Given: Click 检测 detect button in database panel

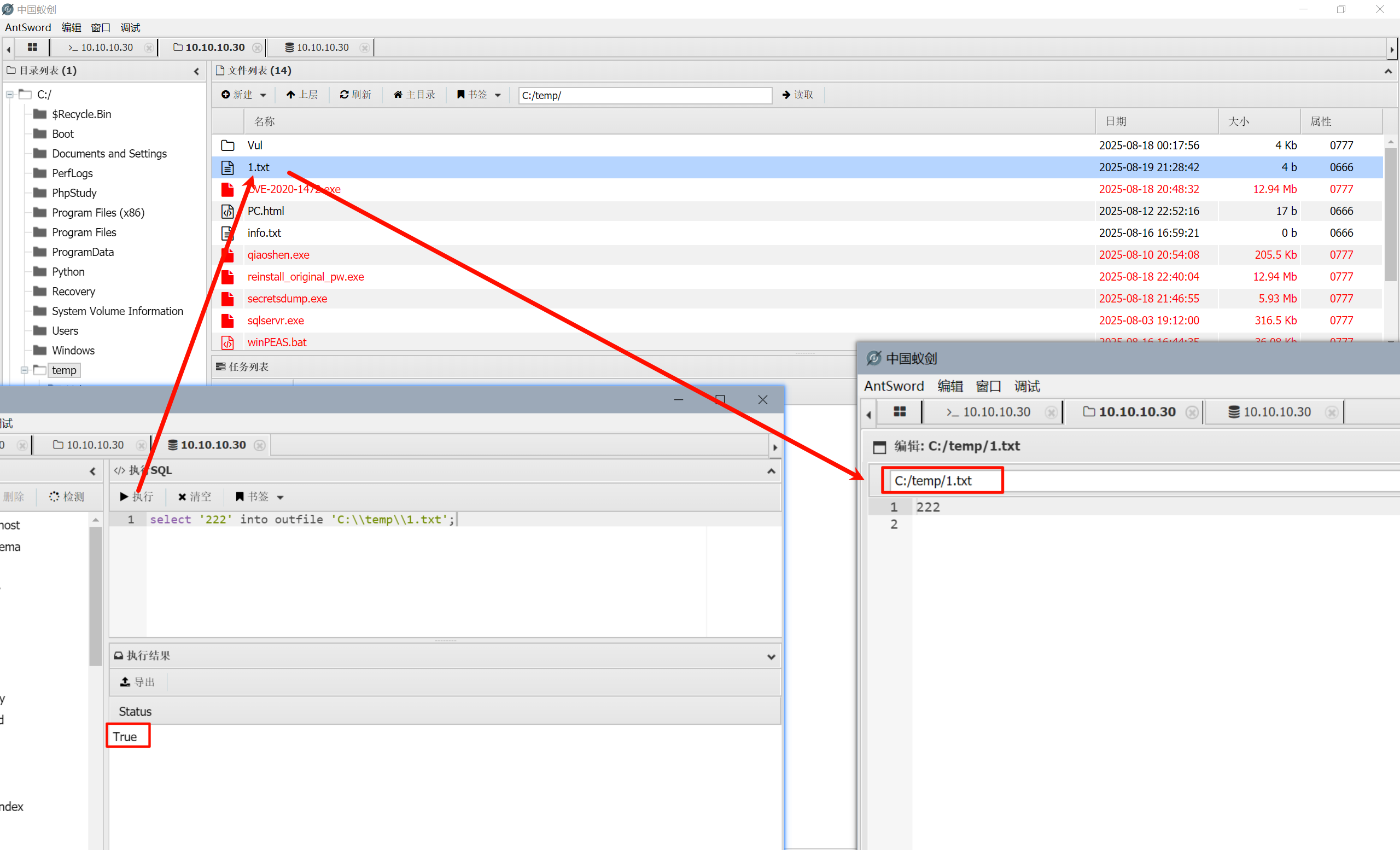Looking at the screenshot, I should click(67, 497).
